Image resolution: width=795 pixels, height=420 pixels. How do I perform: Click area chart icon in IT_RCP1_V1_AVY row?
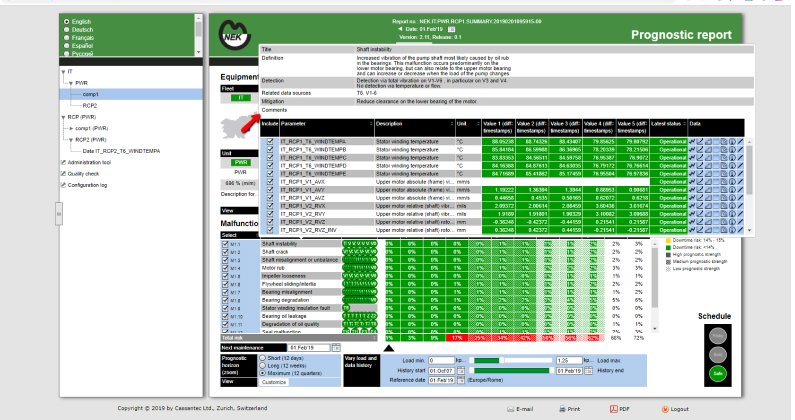click(x=708, y=190)
